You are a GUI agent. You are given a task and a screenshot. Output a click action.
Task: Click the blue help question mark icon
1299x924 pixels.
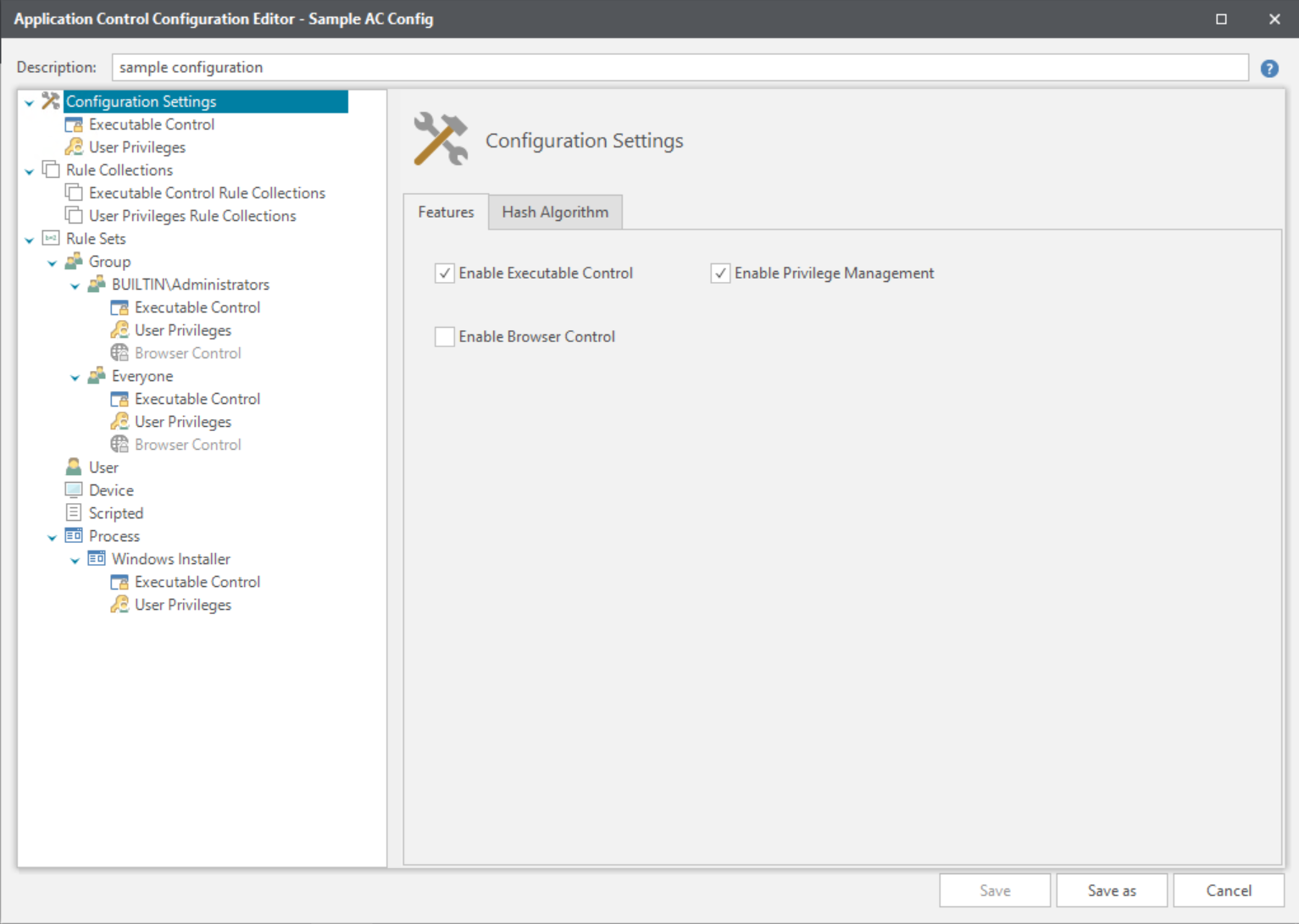1268,69
